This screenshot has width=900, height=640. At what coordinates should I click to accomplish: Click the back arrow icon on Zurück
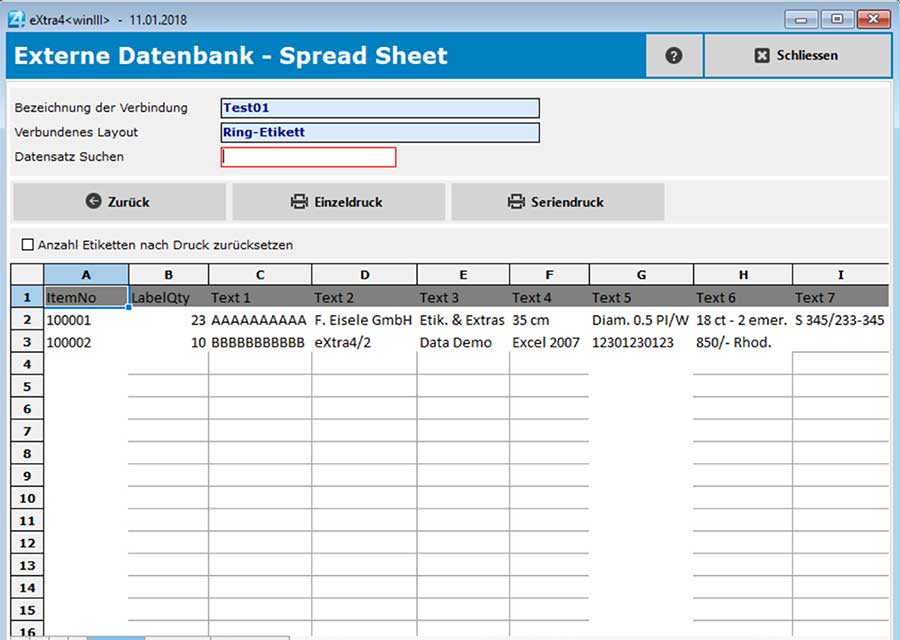pos(92,202)
